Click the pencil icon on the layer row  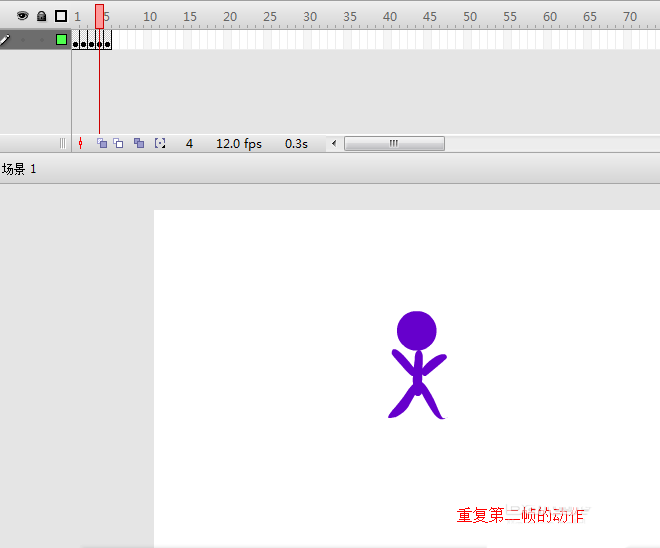[x=5, y=40]
